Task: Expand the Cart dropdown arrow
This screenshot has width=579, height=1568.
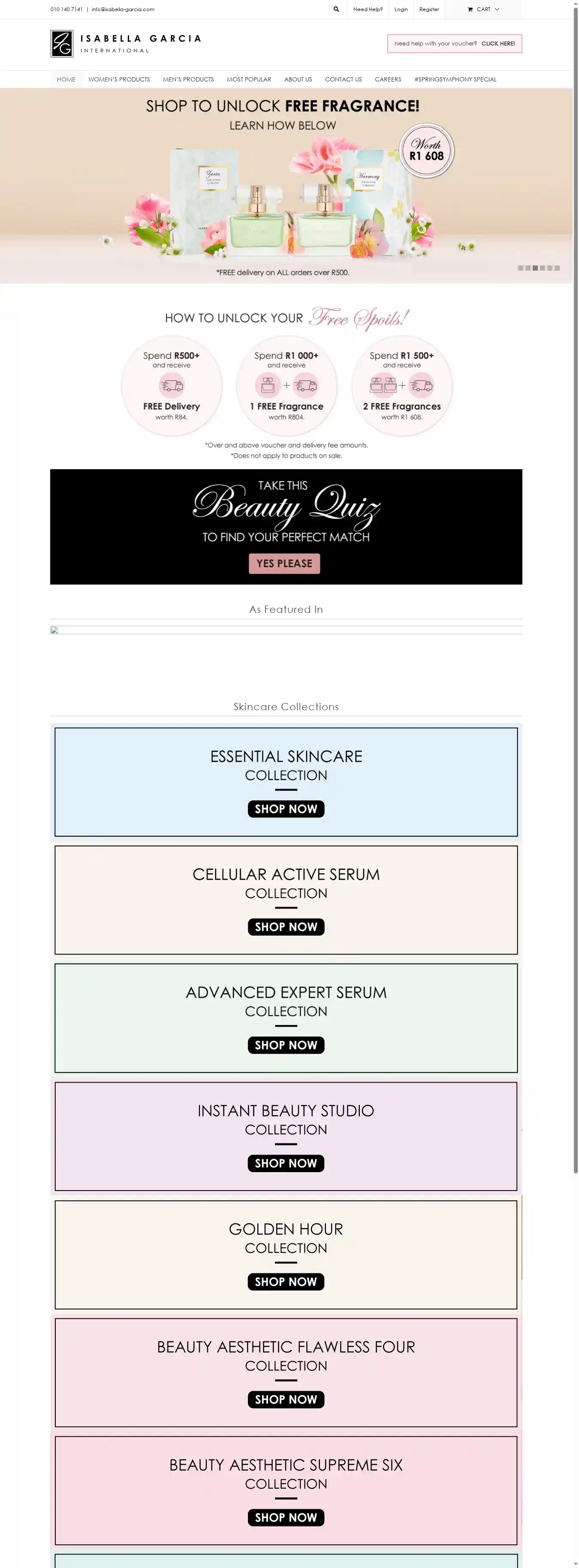Action: pyautogui.click(x=497, y=9)
